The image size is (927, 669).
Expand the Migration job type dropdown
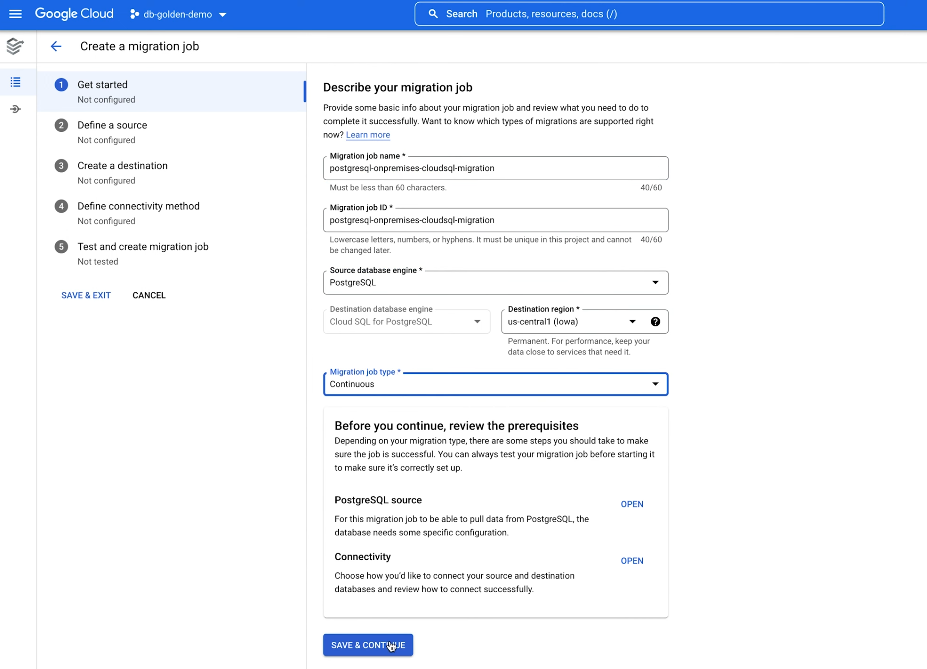pyautogui.click(x=658, y=383)
